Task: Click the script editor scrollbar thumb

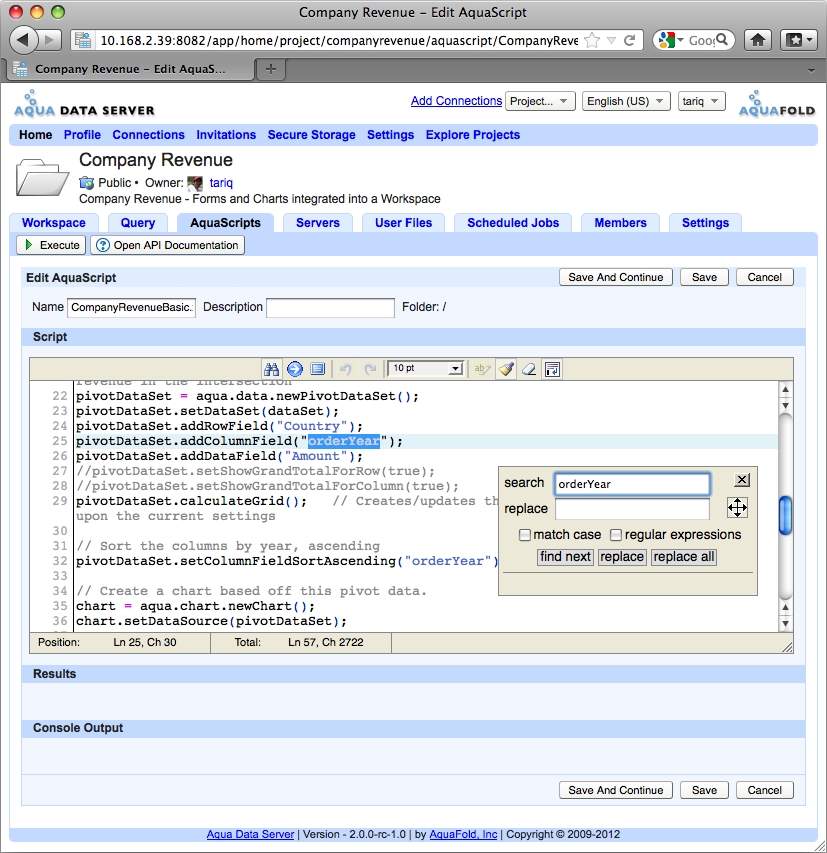Action: tap(785, 516)
